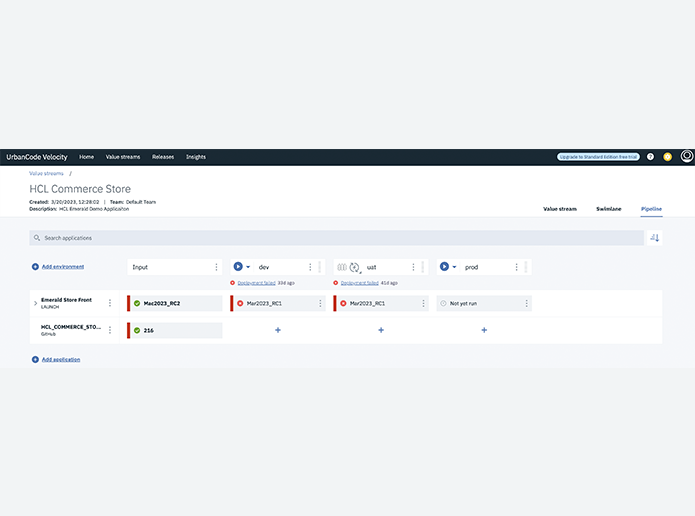Open the help question mark icon
The height and width of the screenshot is (516, 695).
650,157
